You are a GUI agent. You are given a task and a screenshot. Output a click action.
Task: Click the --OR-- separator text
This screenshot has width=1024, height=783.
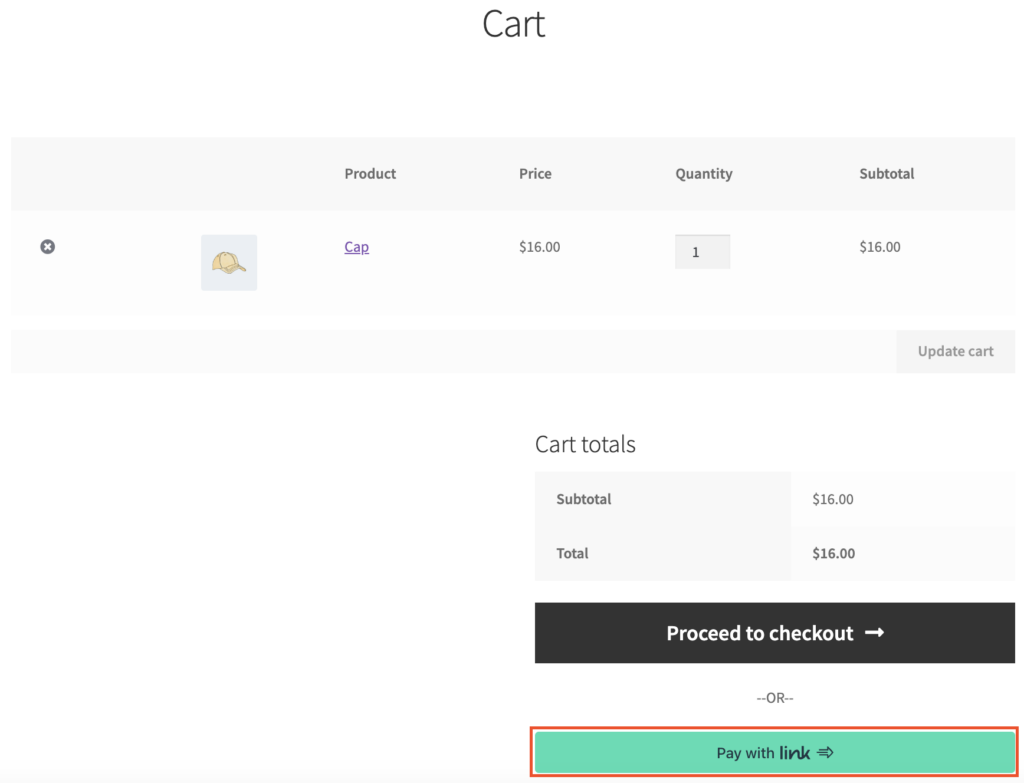tap(774, 697)
